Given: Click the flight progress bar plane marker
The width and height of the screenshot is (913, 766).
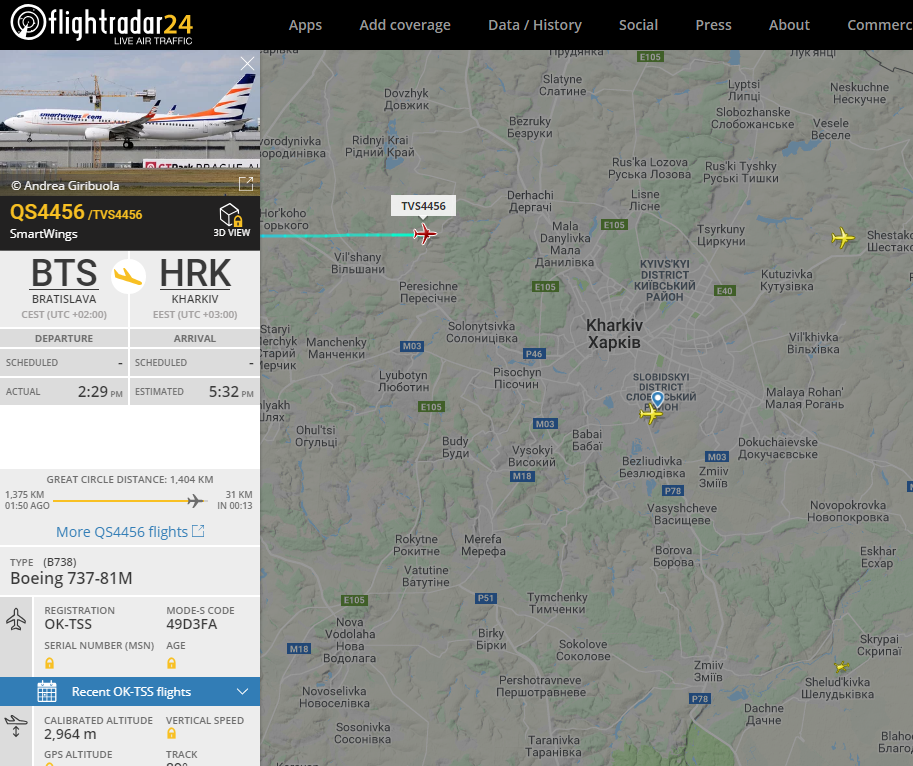Looking at the screenshot, I should tap(196, 501).
